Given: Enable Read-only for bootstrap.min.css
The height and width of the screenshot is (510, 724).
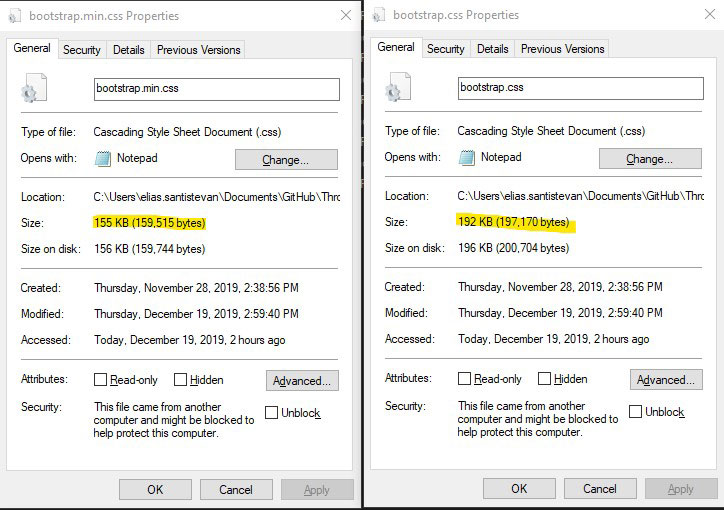Looking at the screenshot, I should point(101,380).
